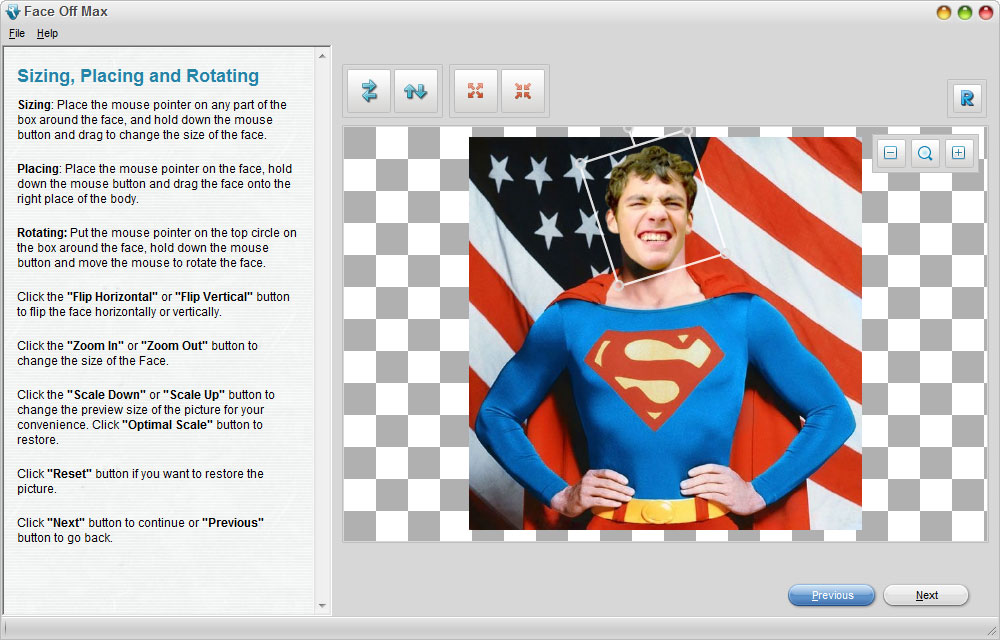Click the Flip Vertical button
Screen dimensions: 1000x640
pyautogui.click(x=416, y=91)
